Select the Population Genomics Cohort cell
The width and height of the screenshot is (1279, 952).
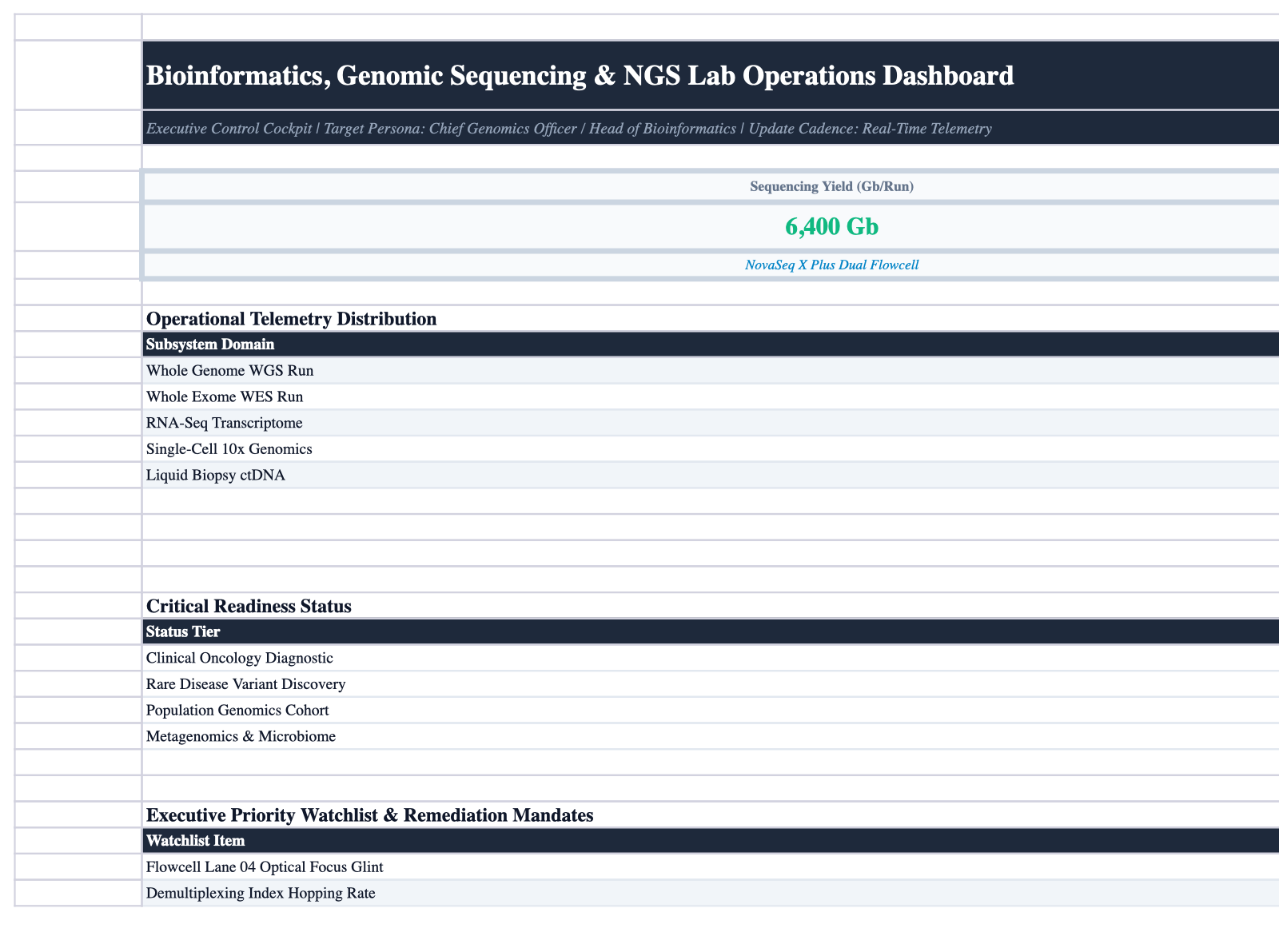pos(711,710)
